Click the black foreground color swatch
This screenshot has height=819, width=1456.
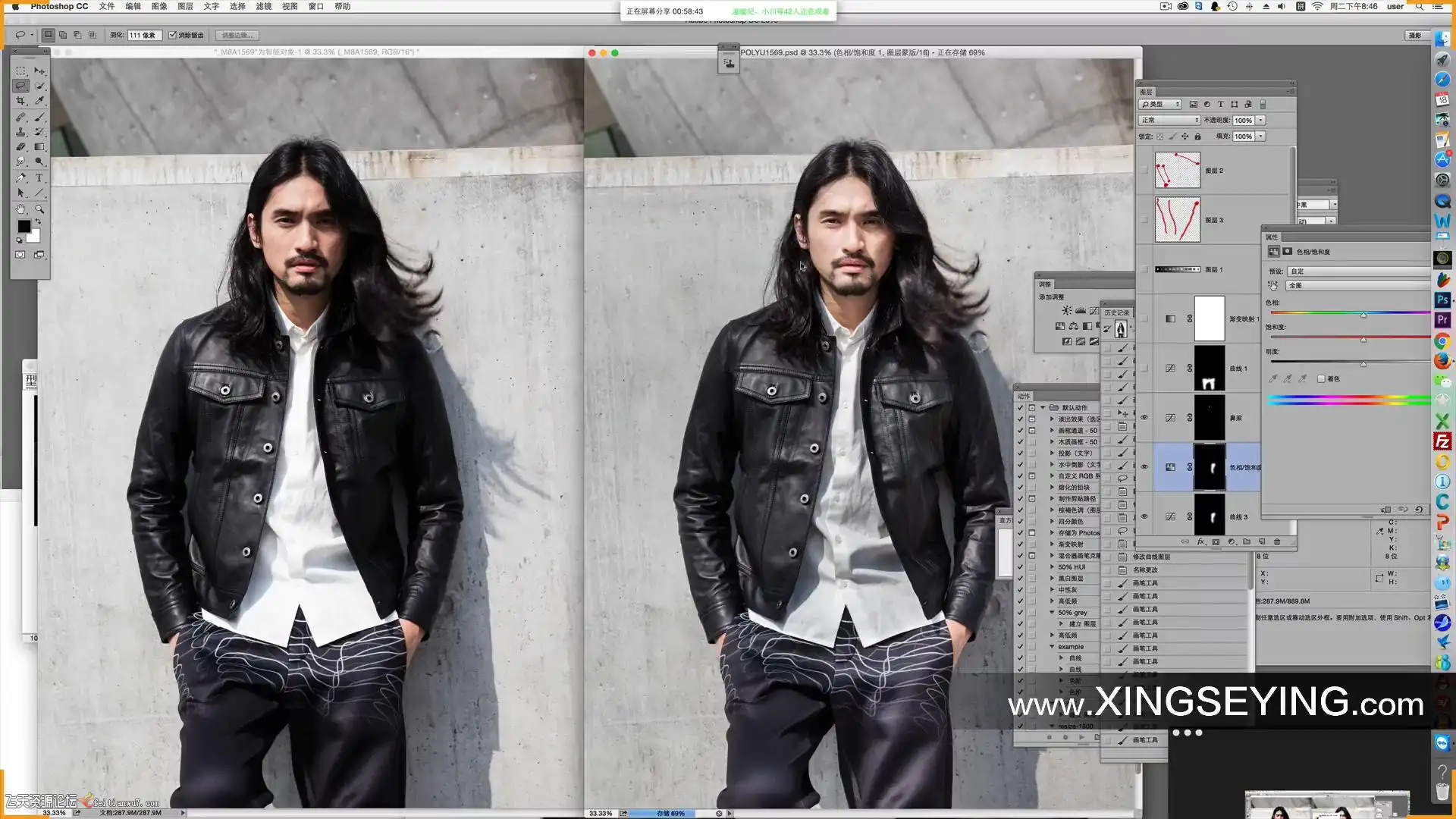click(24, 226)
